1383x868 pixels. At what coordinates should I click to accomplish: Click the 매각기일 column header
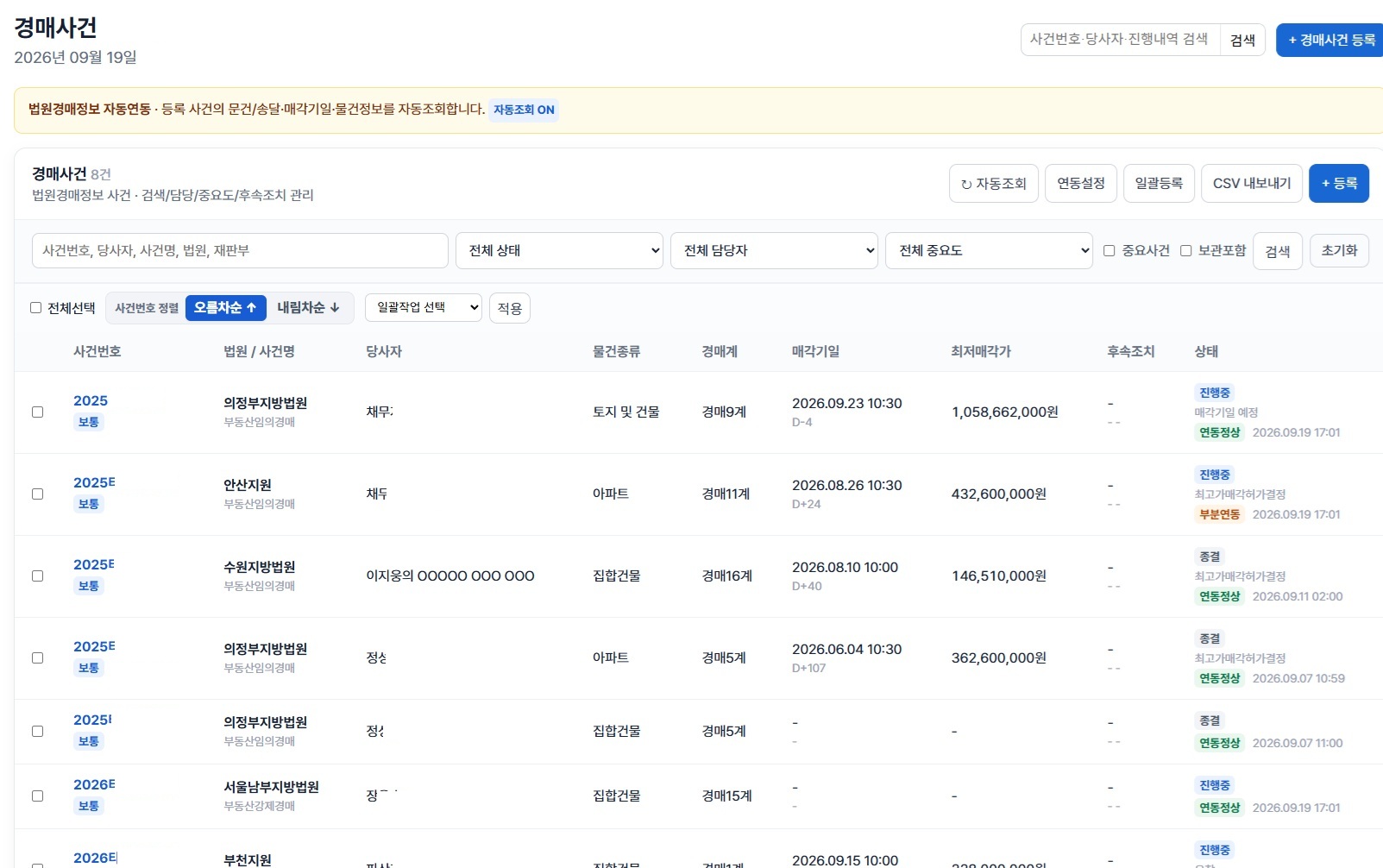815,351
